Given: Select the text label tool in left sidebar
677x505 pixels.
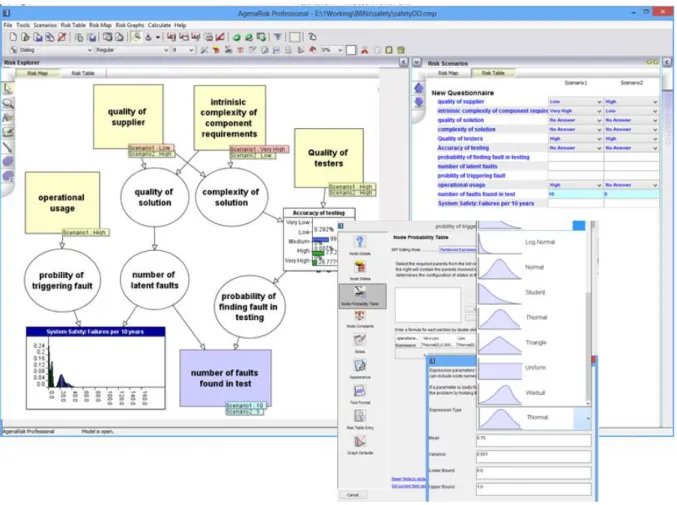Looking at the screenshot, I should (x=8, y=117).
